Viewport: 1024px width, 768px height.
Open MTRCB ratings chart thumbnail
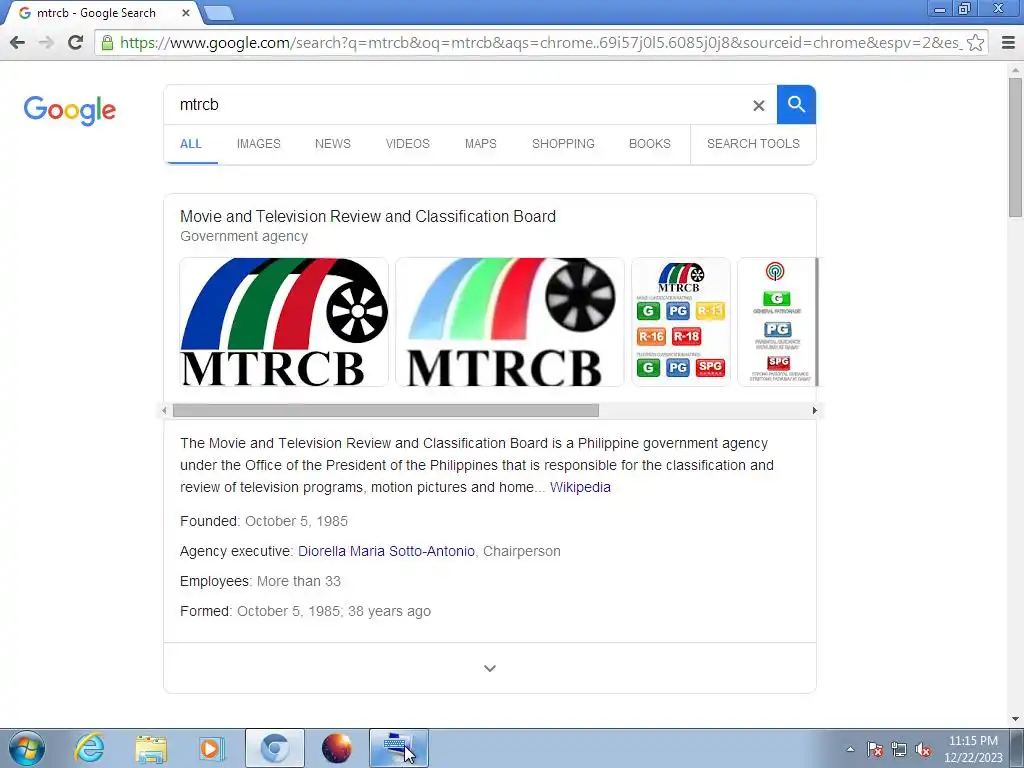tap(680, 322)
